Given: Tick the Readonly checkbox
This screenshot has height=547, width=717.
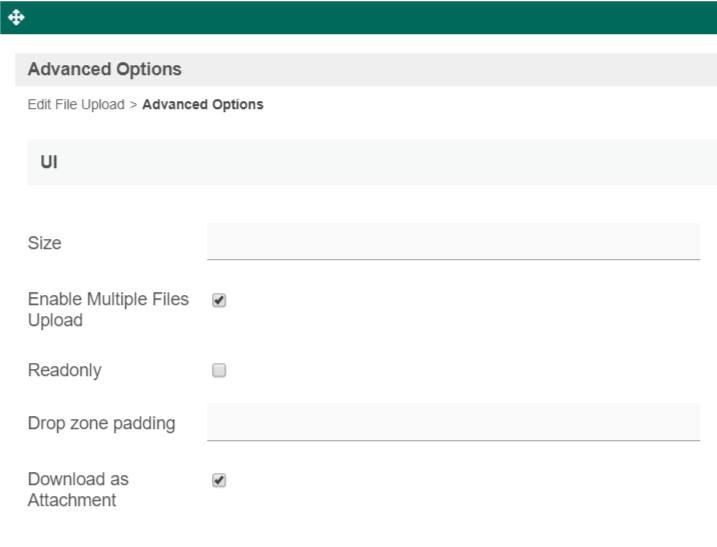Looking at the screenshot, I should tap(220, 370).
